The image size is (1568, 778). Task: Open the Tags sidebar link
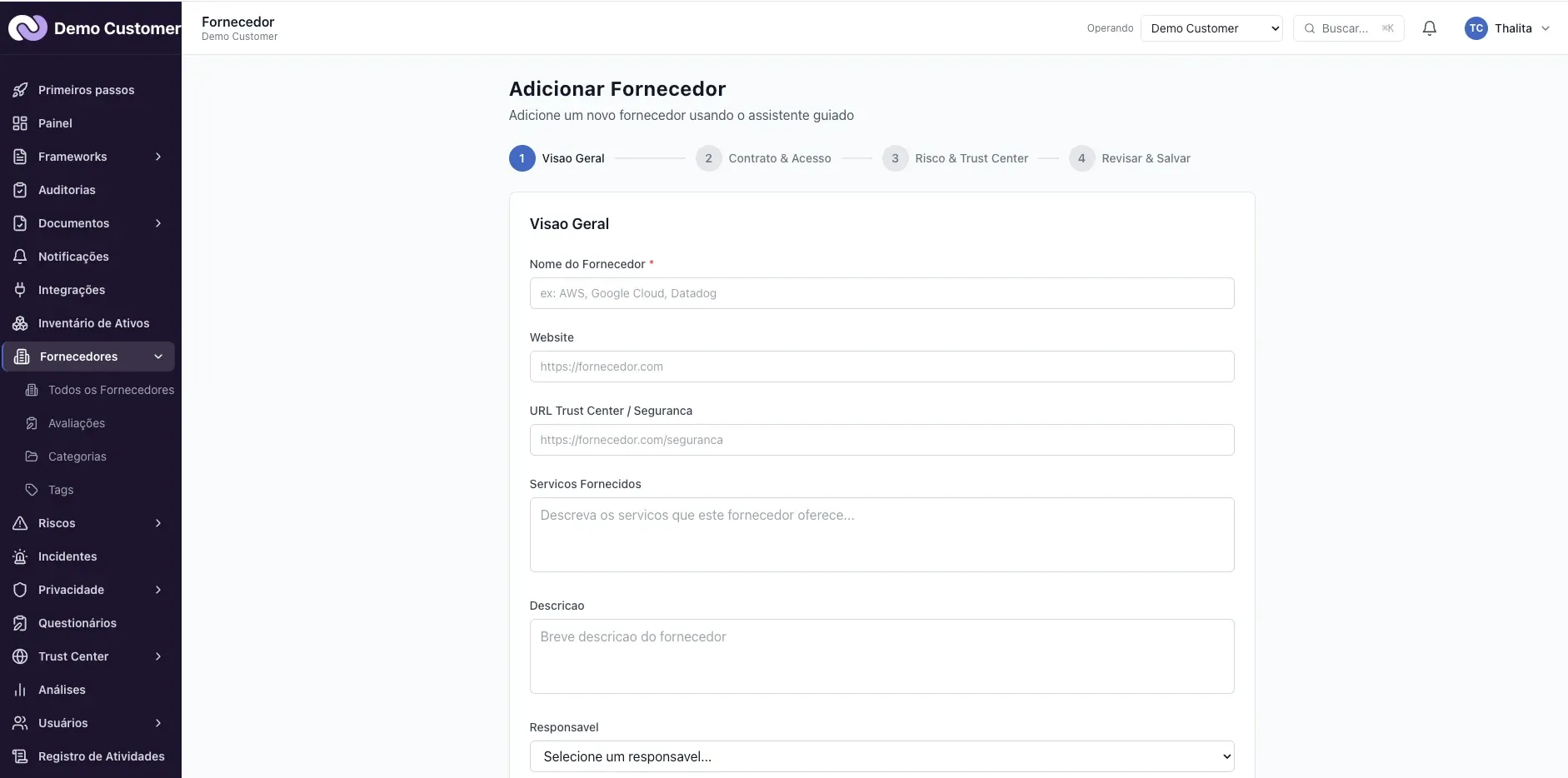61,490
